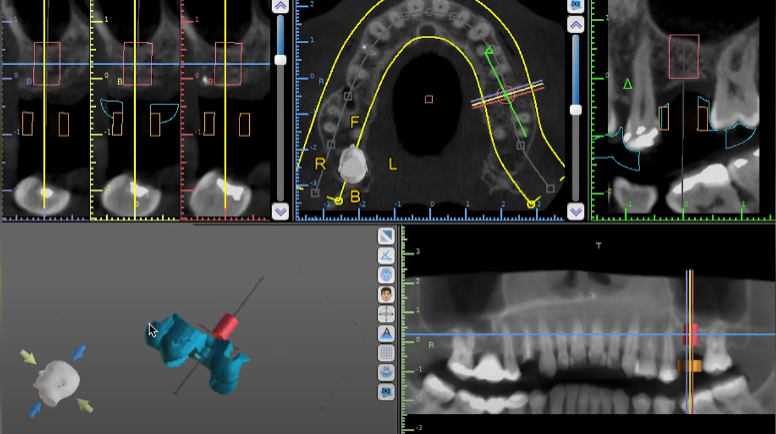Click the crosshair axes orientation icon
Viewport: 776px width, 434px height.
coord(386,313)
